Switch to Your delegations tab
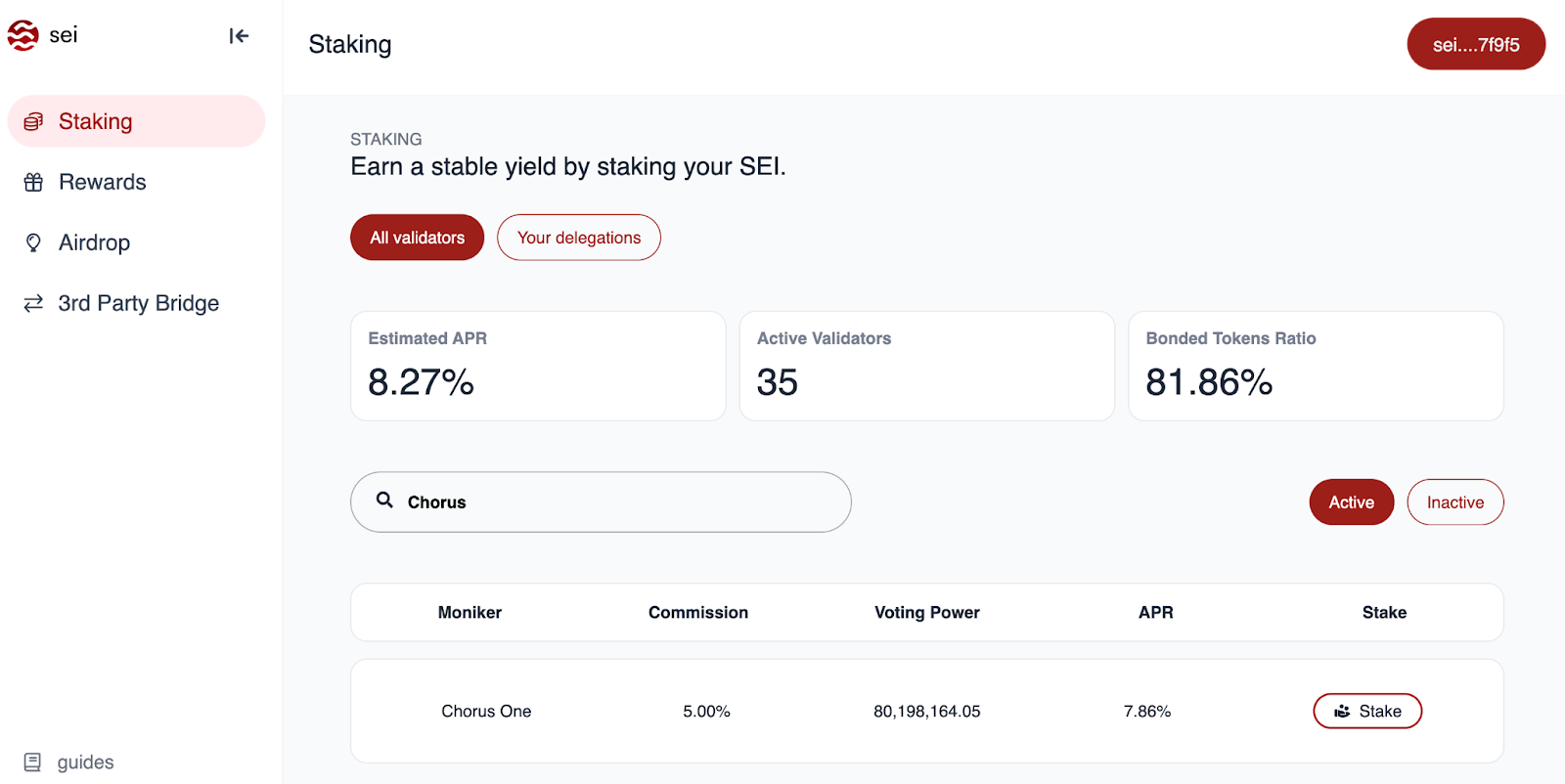The height and width of the screenshot is (784, 1565). (x=579, y=238)
